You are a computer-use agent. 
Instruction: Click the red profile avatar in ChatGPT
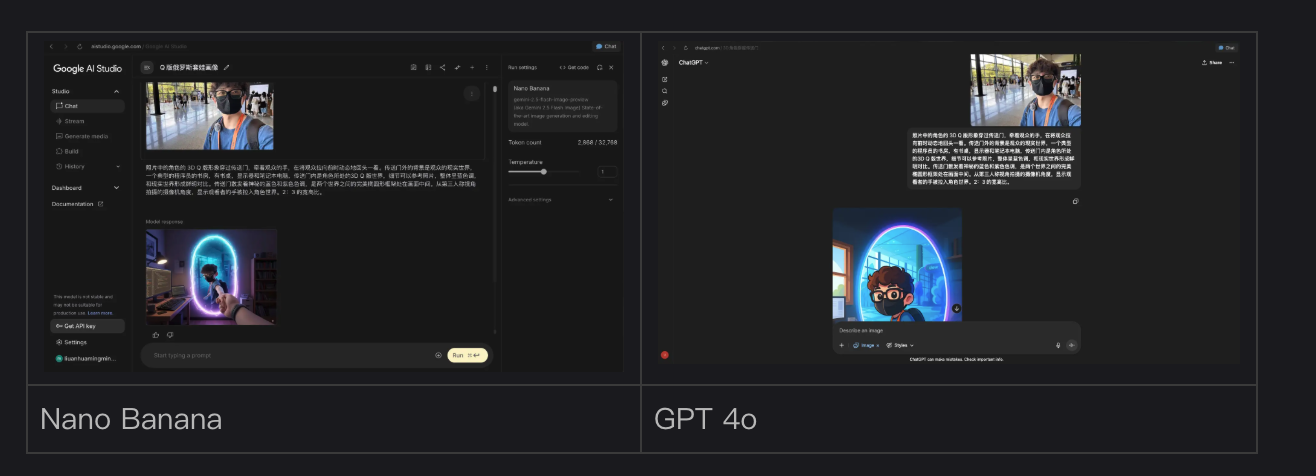click(x=664, y=354)
